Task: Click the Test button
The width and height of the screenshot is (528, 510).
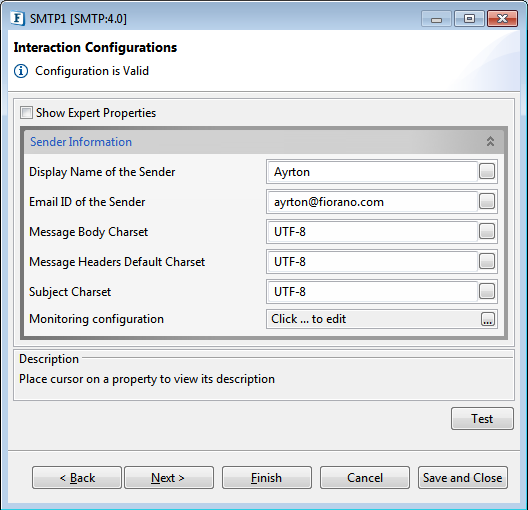Action: click(482, 418)
